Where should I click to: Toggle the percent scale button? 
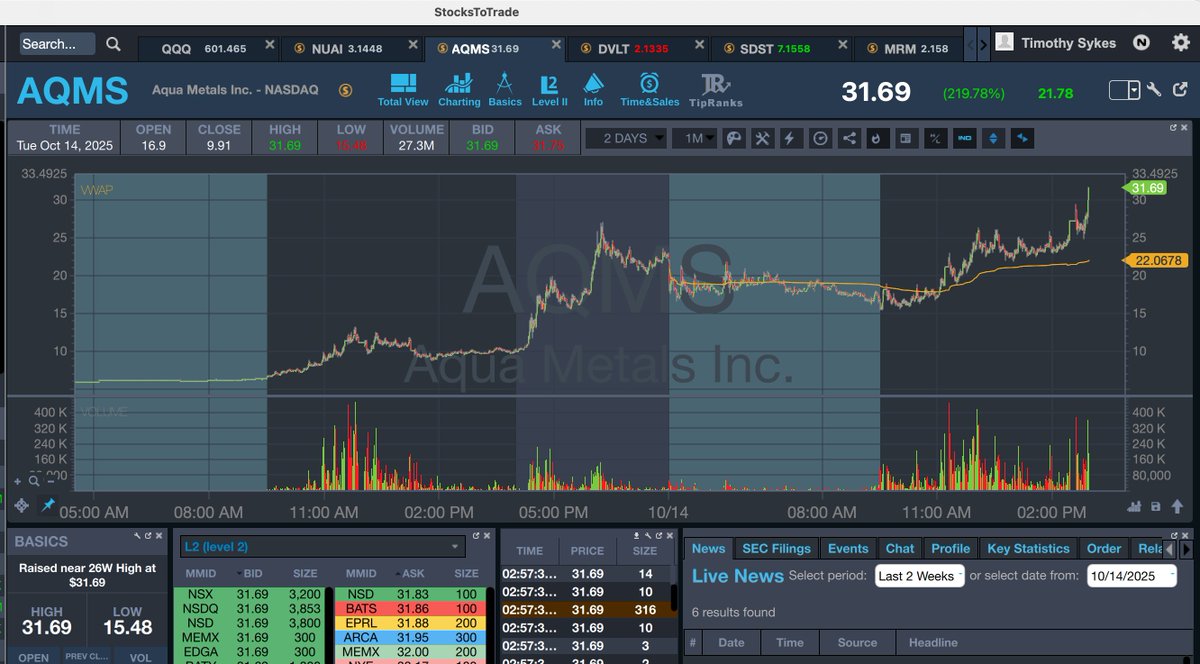[935, 138]
